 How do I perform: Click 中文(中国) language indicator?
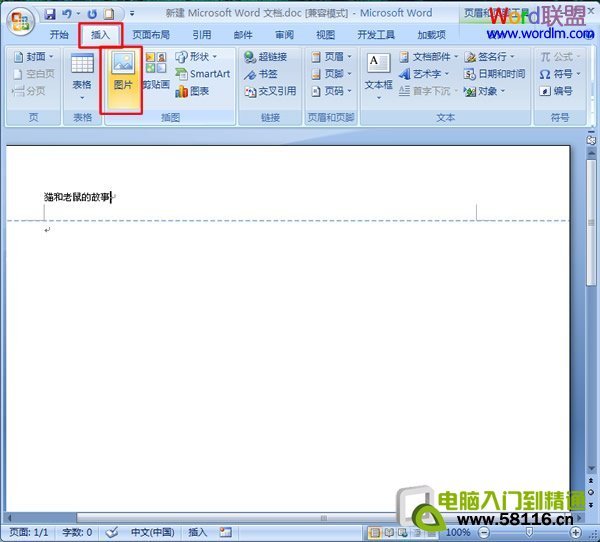click(153, 532)
